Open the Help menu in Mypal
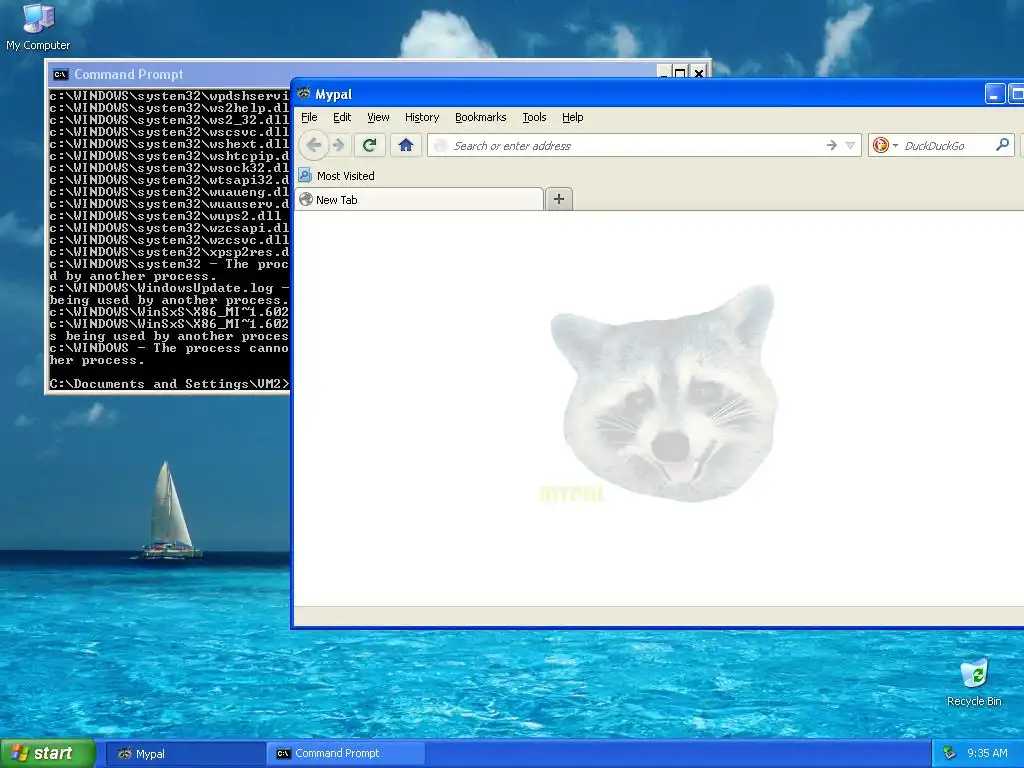The height and width of the screenshot is (768, 1024). 573,118
